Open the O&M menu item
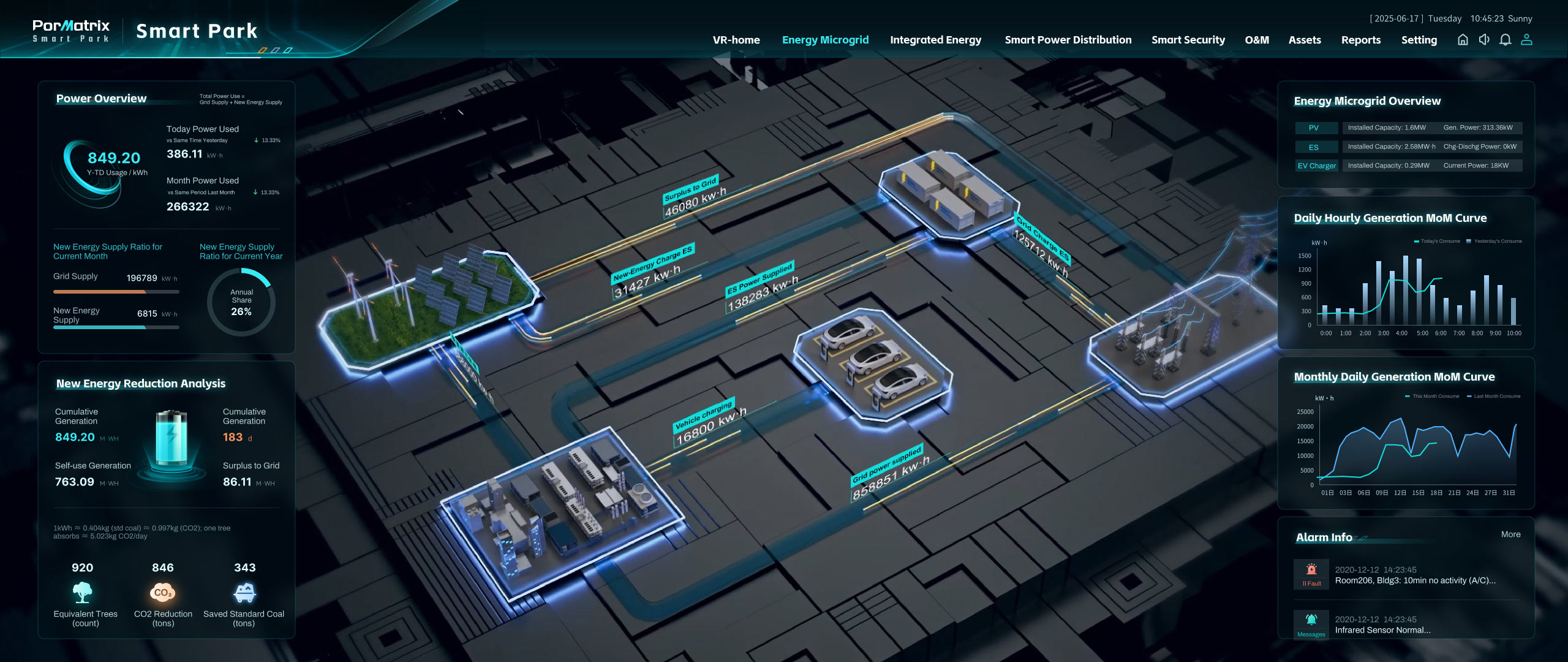Screen dimensions: 1568x662 click(x=1257, y=40)
